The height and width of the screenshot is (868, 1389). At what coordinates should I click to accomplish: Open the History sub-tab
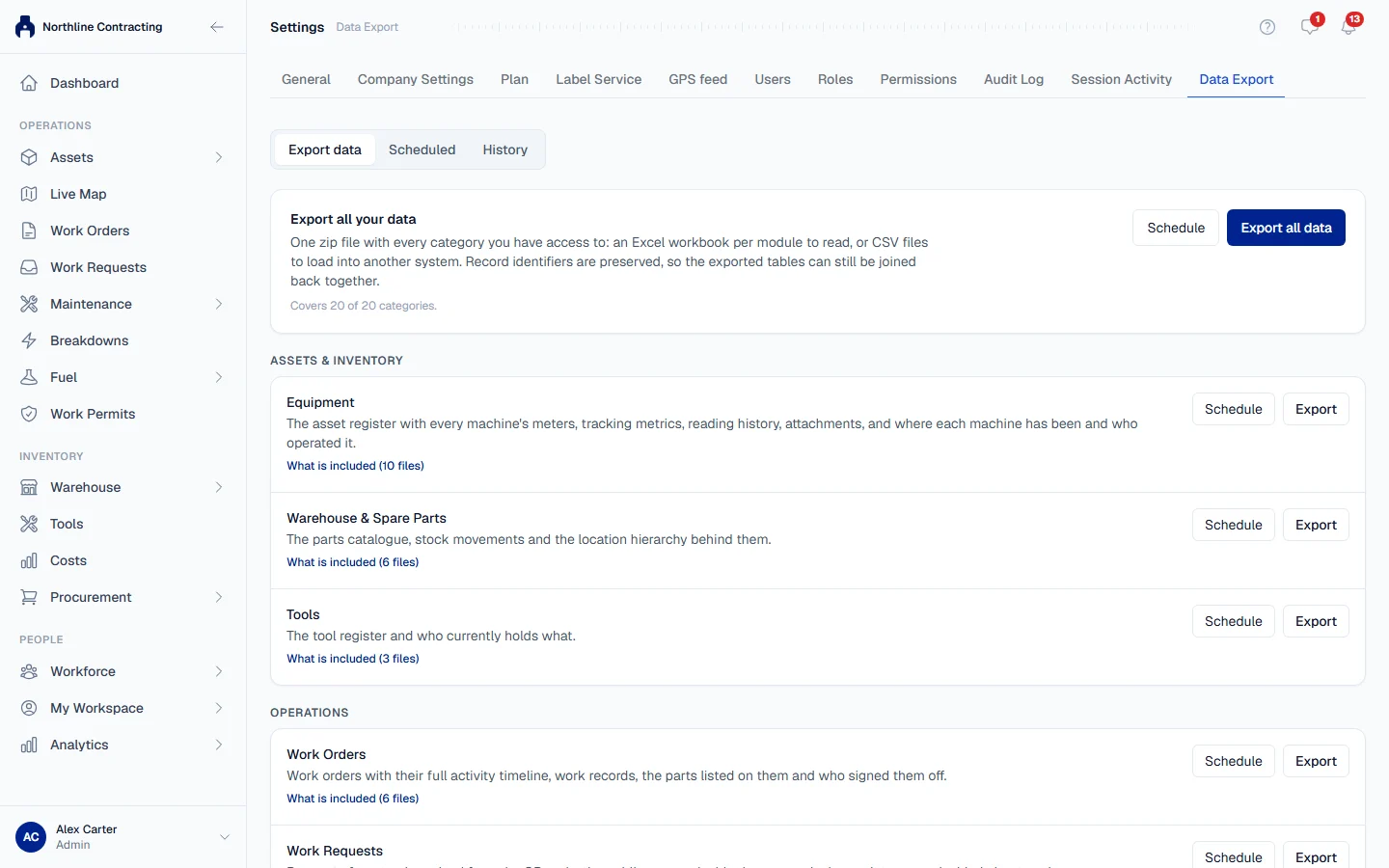point(505,149)
